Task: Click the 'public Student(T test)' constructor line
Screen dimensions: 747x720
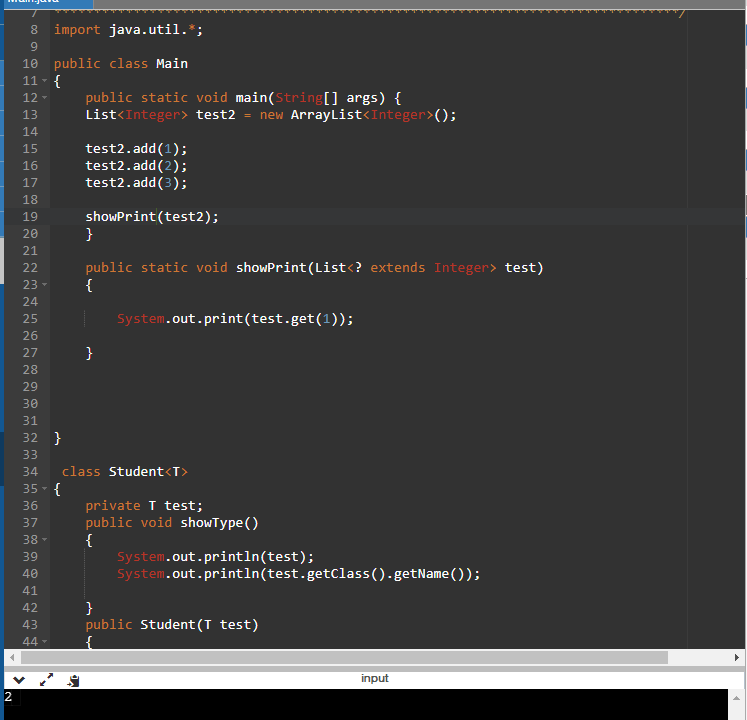Action: pyautogui.click(x=172, y=625)
